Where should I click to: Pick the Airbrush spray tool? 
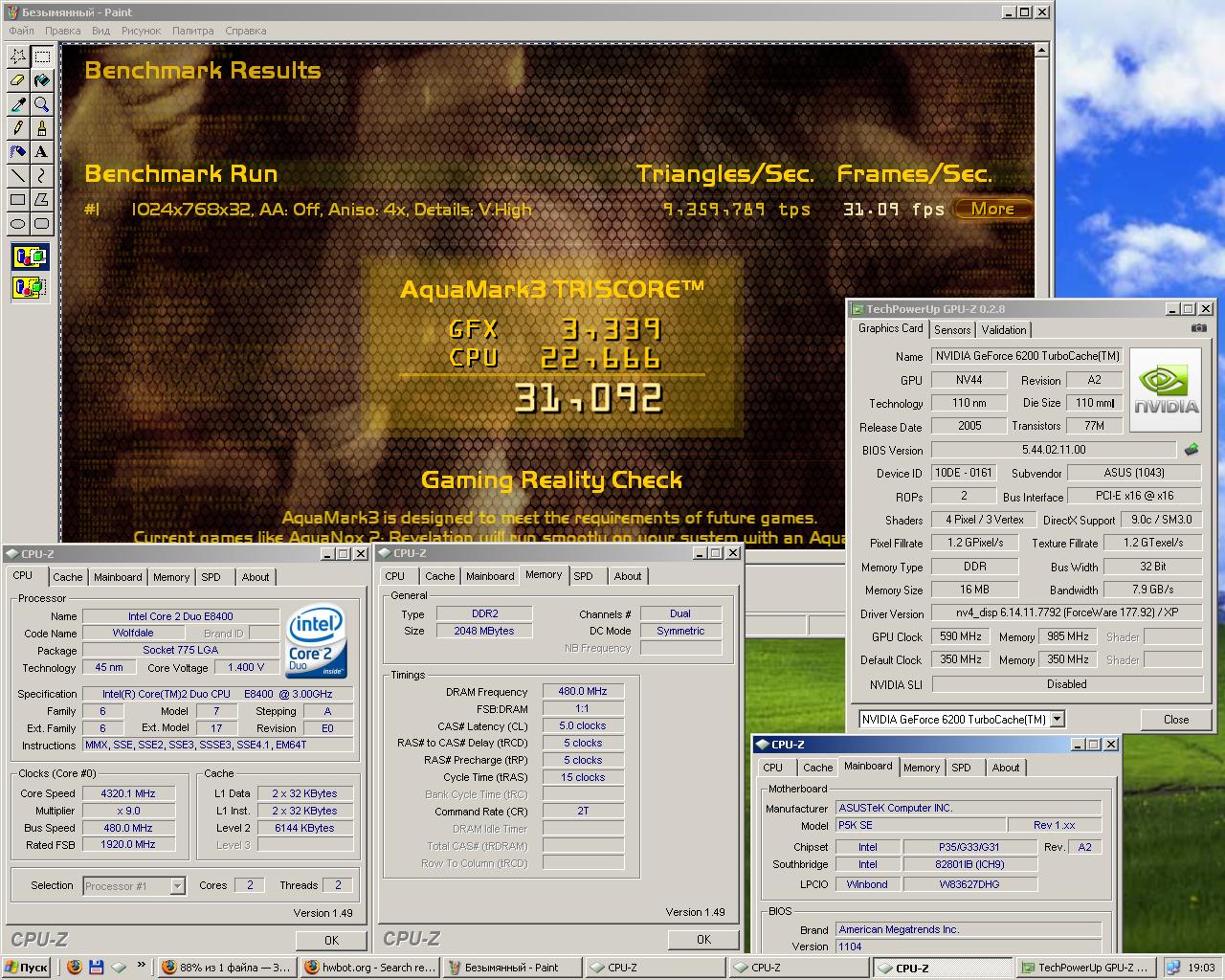pos(18,152)
